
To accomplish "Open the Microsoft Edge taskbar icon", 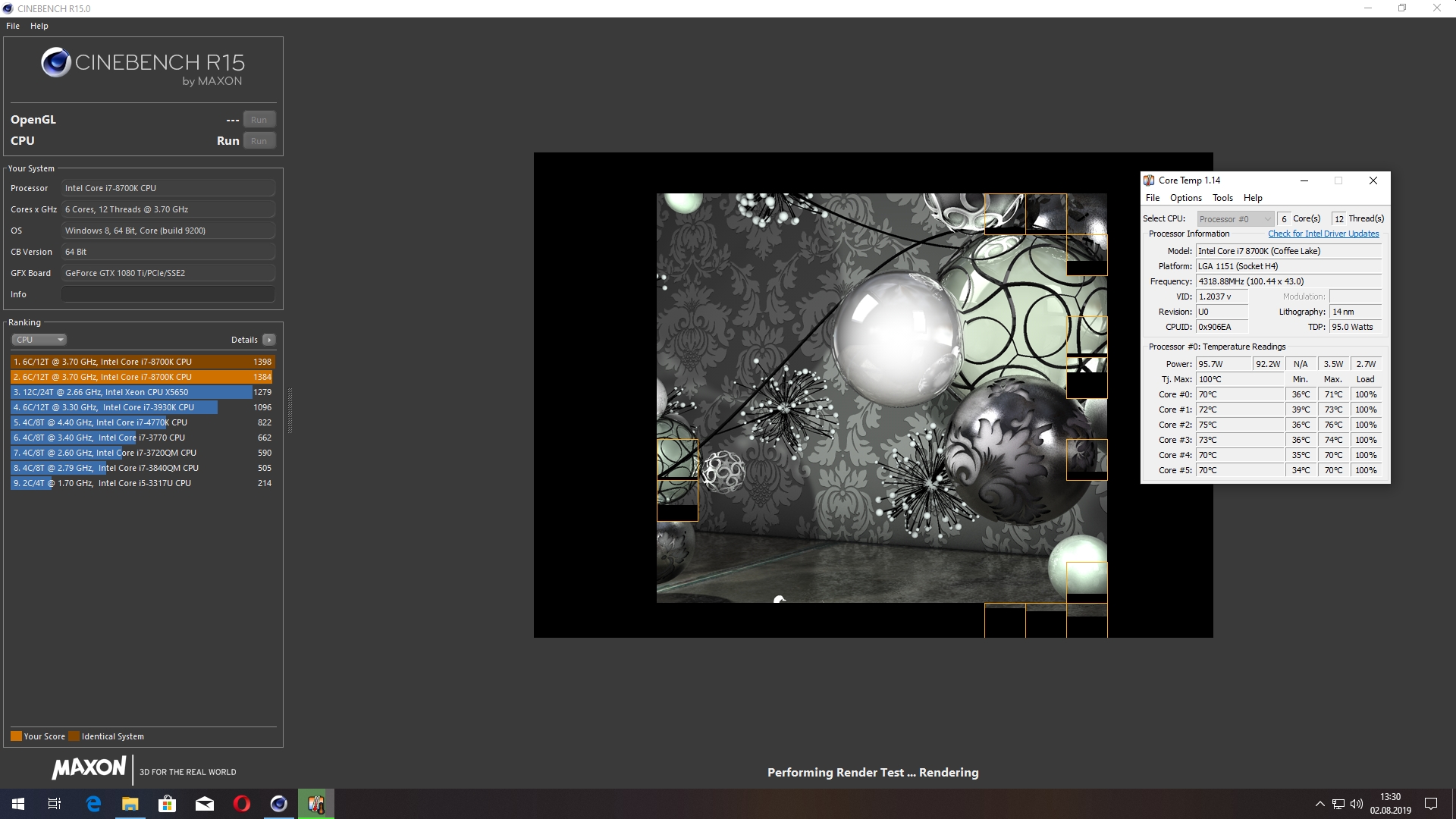I will [93, 804].
